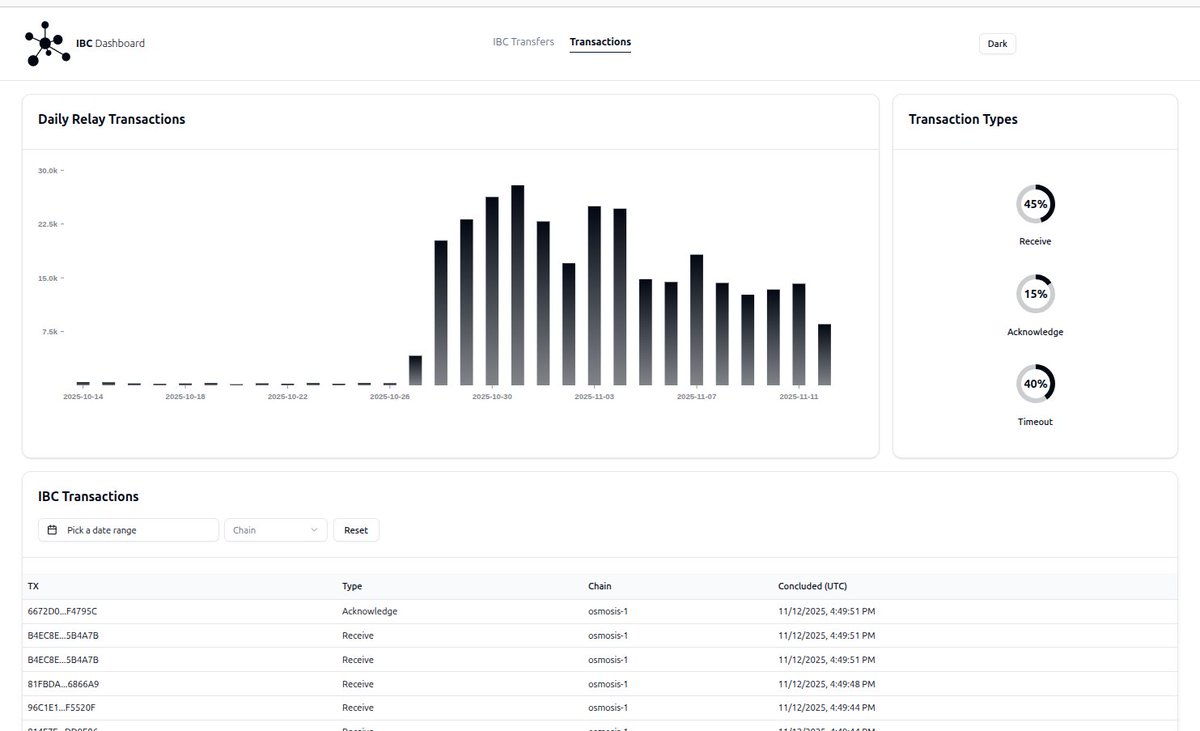This screenshot has height=731, width=1200.
Task: Toggle the Dark theme button
Action: click(x=997, y=43)
